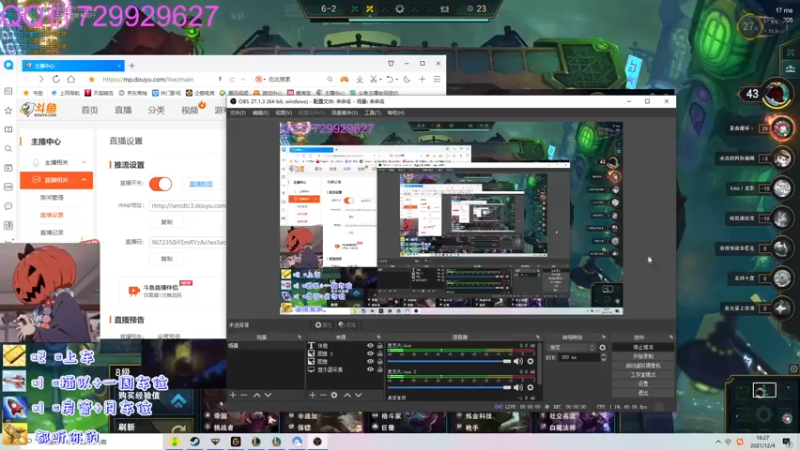Screen dimensions: 800x450
Task: Open first mixer channel settings gear
Action: (531, 361)
